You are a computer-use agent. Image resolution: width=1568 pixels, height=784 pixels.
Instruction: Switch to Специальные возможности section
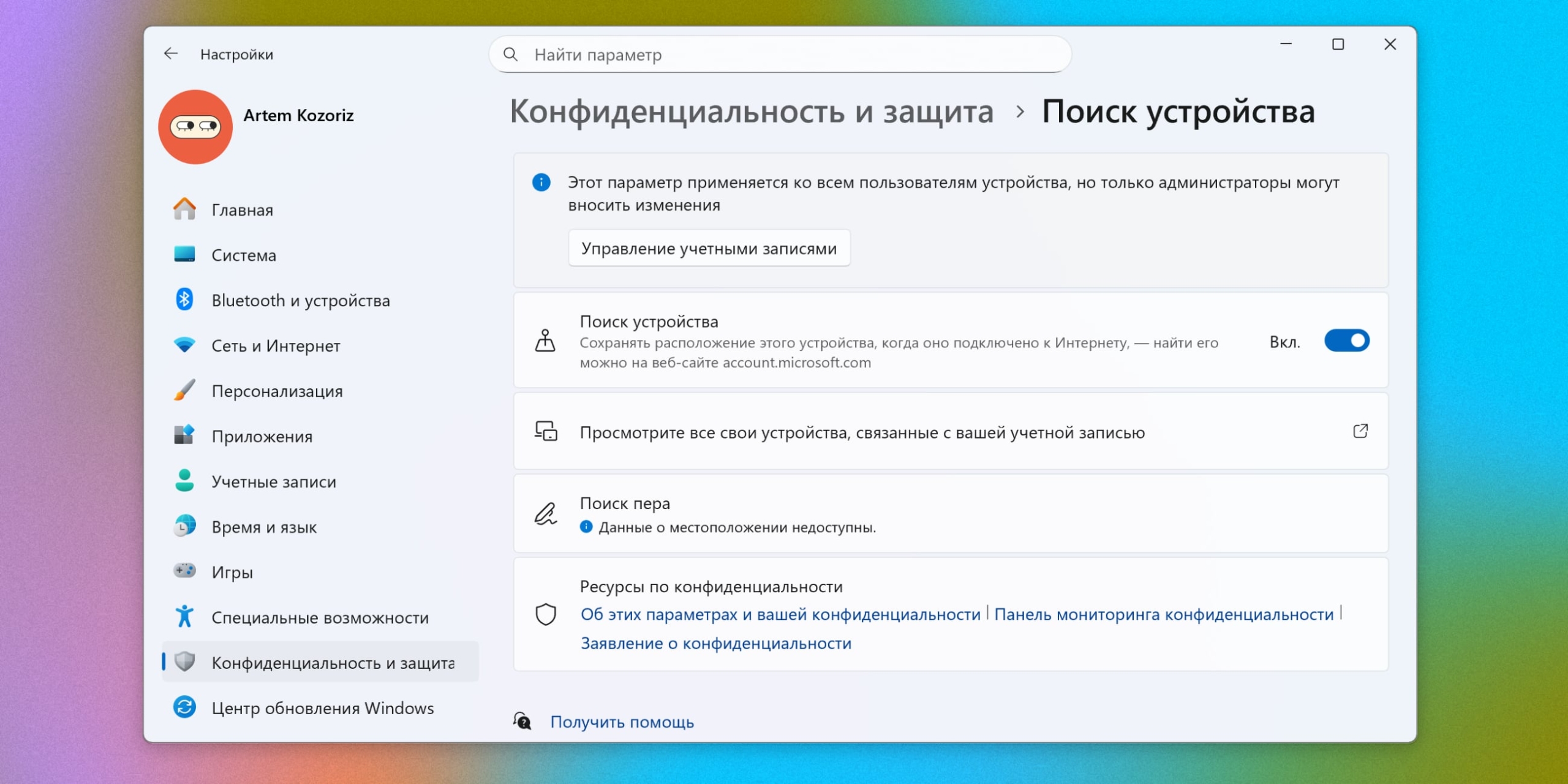point(186,617)
